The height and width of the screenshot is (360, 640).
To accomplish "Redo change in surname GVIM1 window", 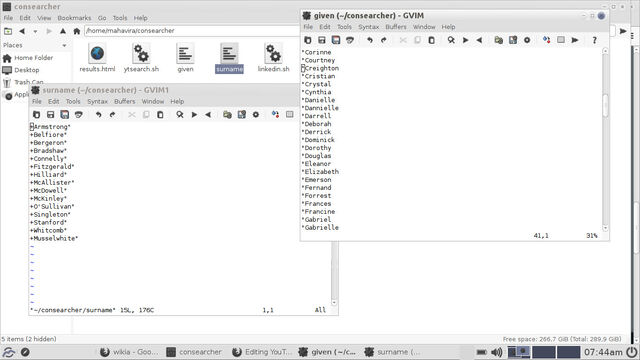I will [x=113, y=115].
